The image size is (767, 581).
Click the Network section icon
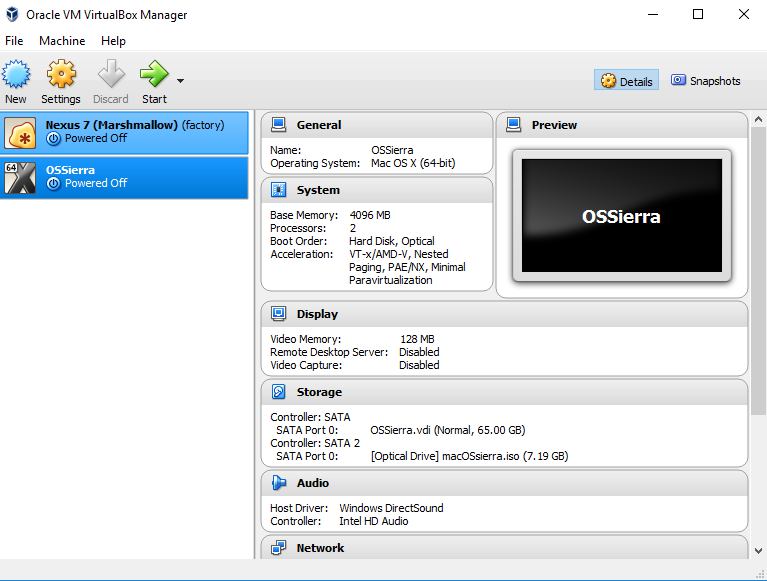pos(279,548)
